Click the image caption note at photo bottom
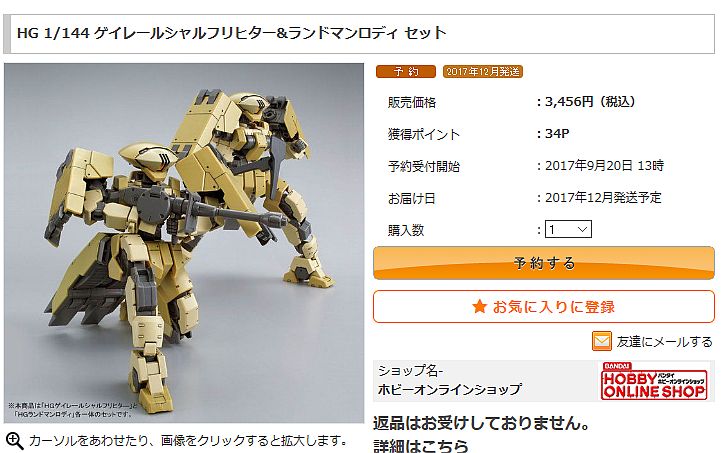This screenshot has width=728, height=453. coord(72,409)
